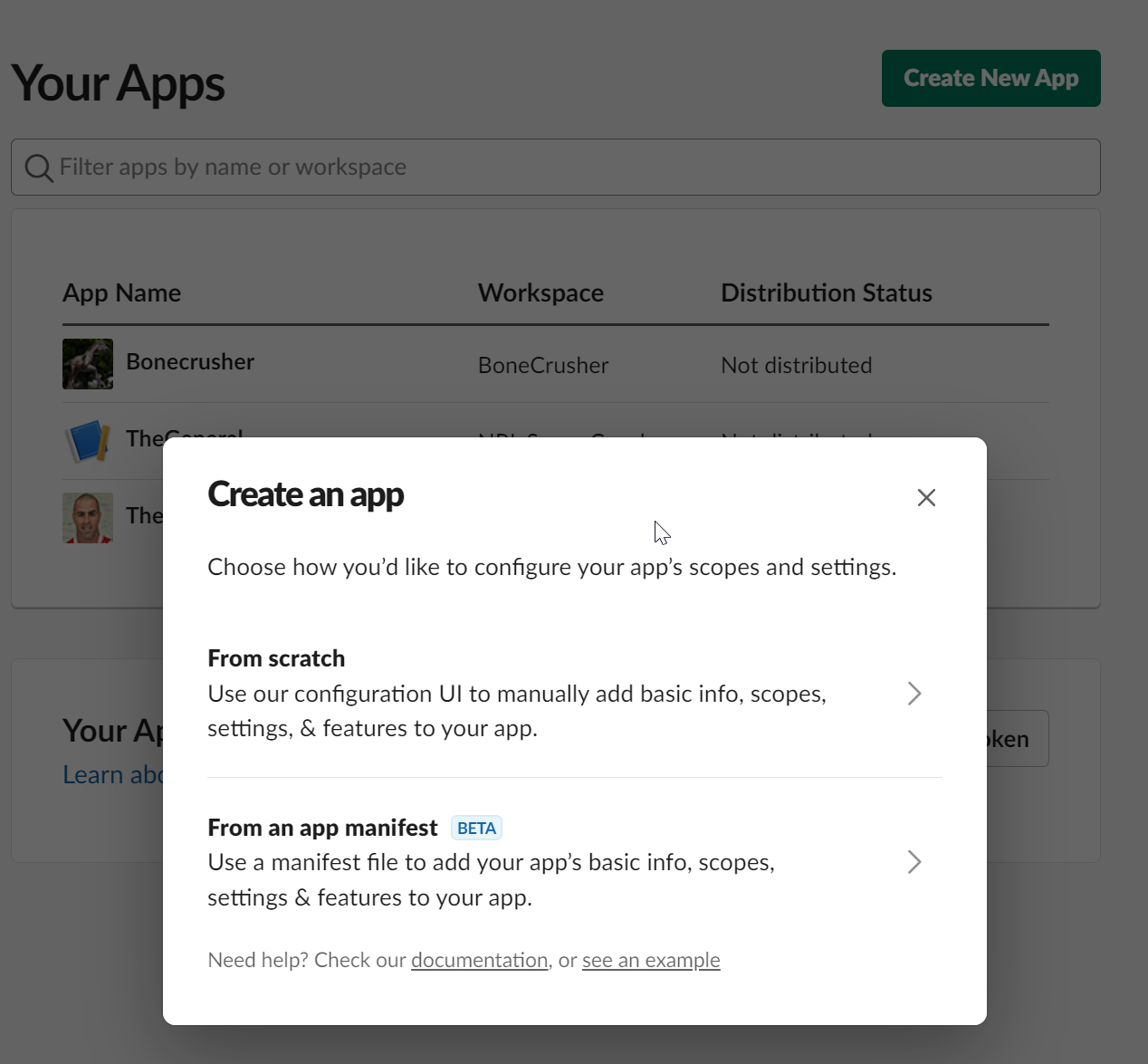1148x1064 pixels.
Task: Expand the From an app manifest chevron
Action: pos(914,862)
